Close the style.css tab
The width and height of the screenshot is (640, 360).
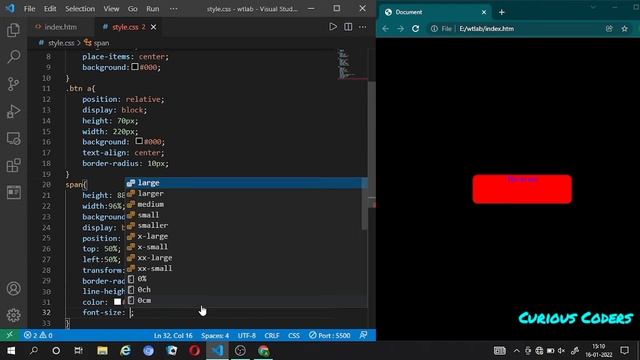153,27
